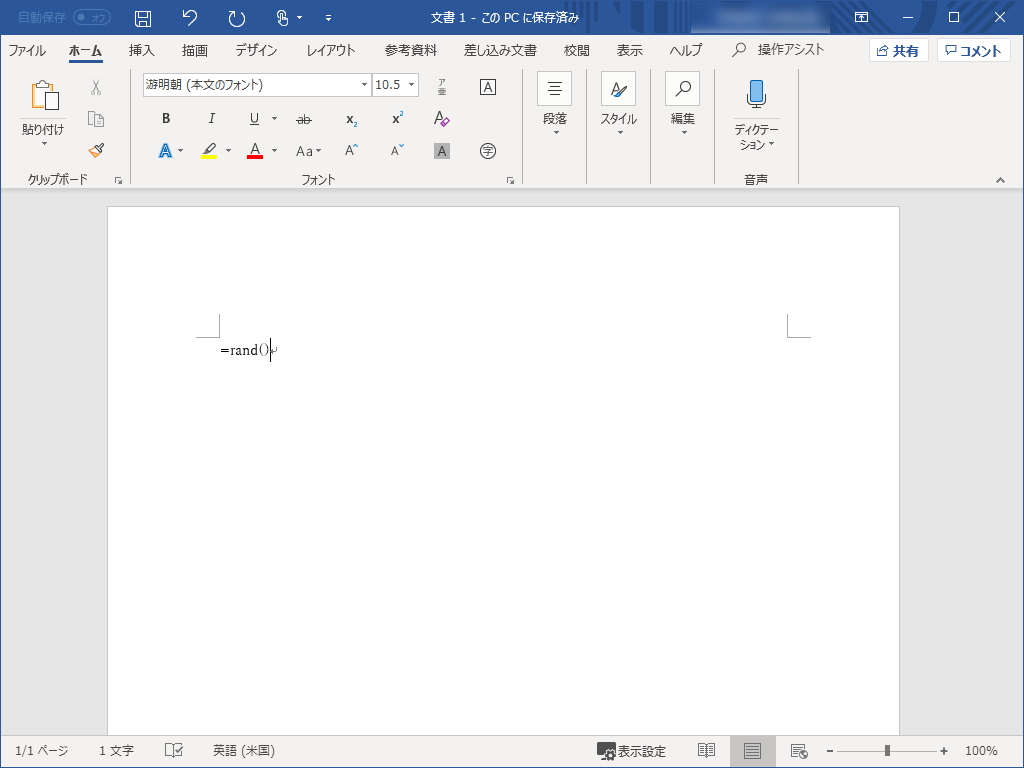Toggle subscript formatting
The width and height of the screenshot is (1024, 768).
[351, 120]
